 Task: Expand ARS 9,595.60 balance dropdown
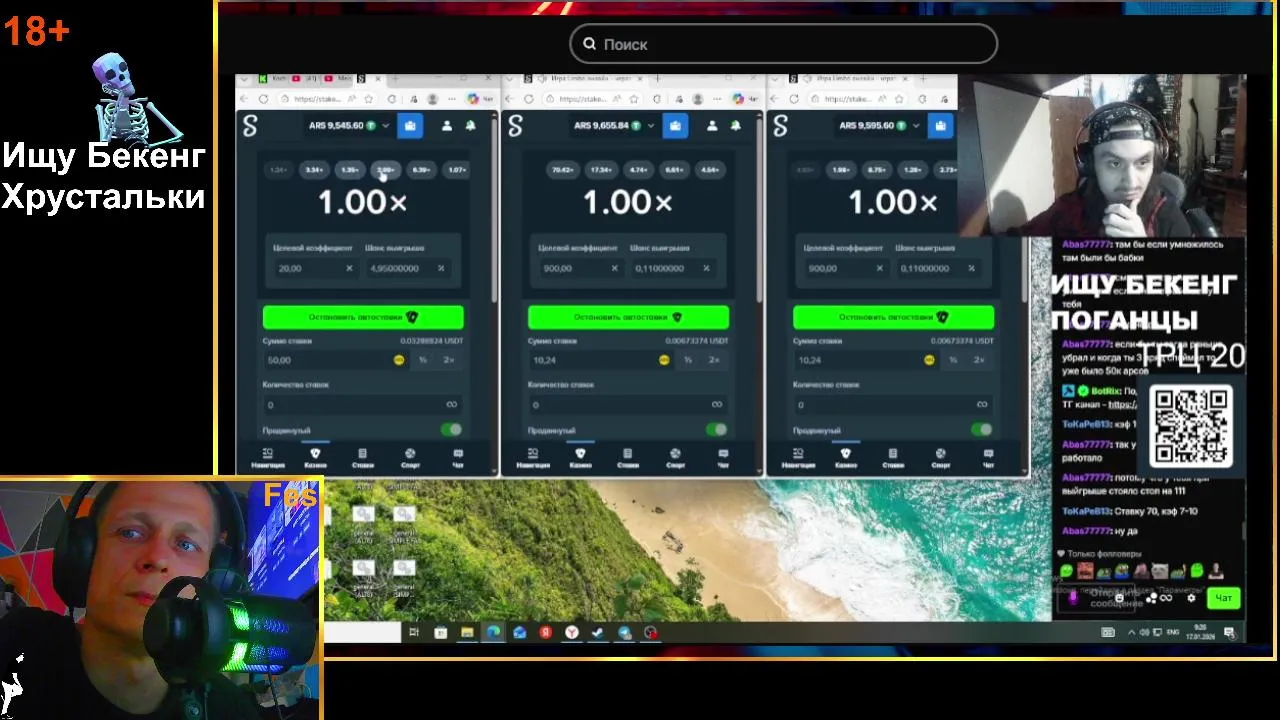pyautogui.click(x=916, y=126)
